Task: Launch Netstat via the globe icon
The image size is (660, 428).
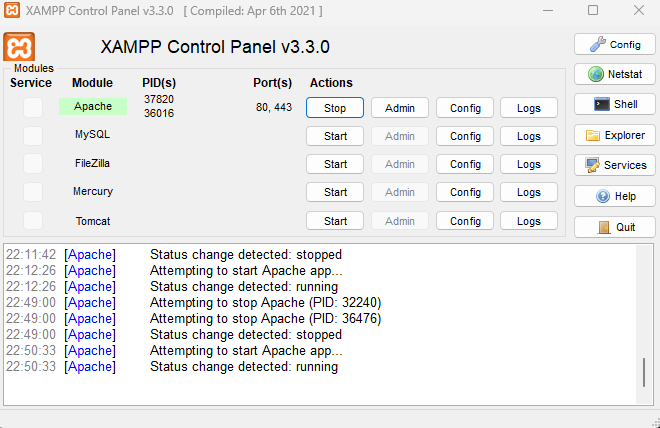Action: [615, 74]
